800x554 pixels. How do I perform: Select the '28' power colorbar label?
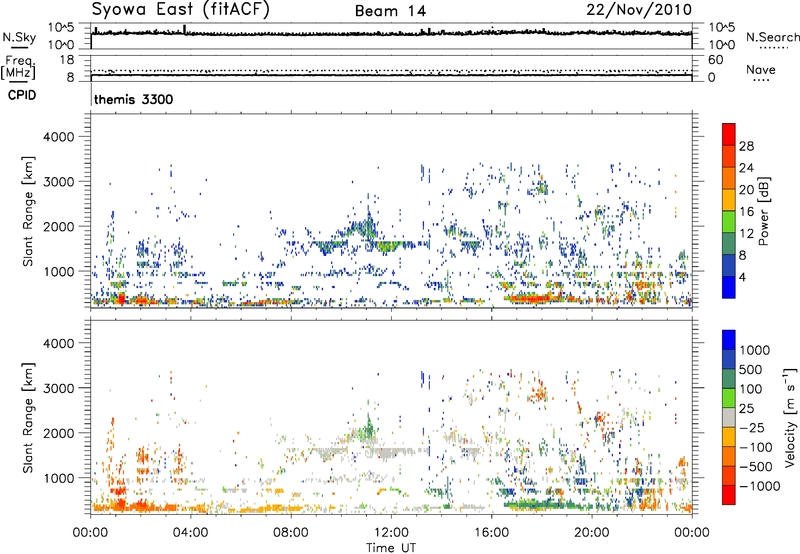tap(746, 146)
